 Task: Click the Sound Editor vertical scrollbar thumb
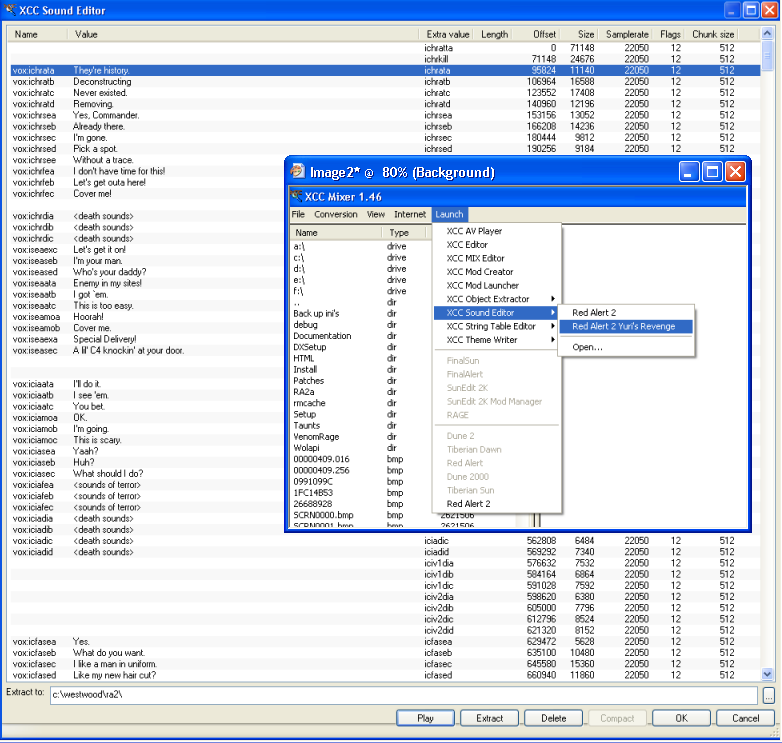[x=768, y=56]
